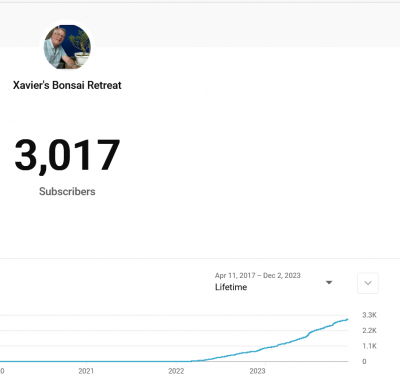Click the 2.2K y-axis label
400x380 pixels.
(x=369, y=331)
